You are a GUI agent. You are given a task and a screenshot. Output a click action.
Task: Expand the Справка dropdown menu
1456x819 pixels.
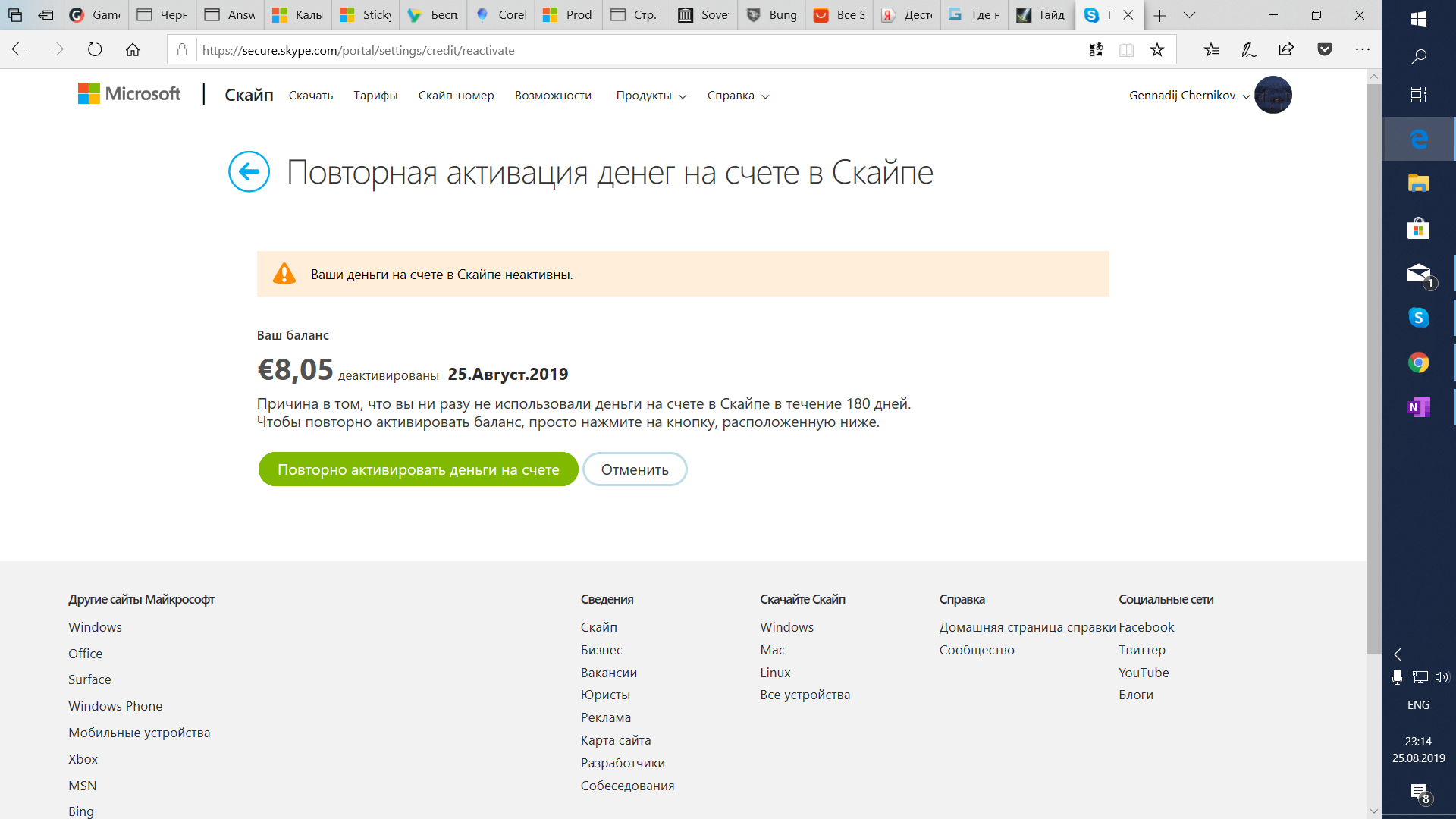click(x=739, y=96)
